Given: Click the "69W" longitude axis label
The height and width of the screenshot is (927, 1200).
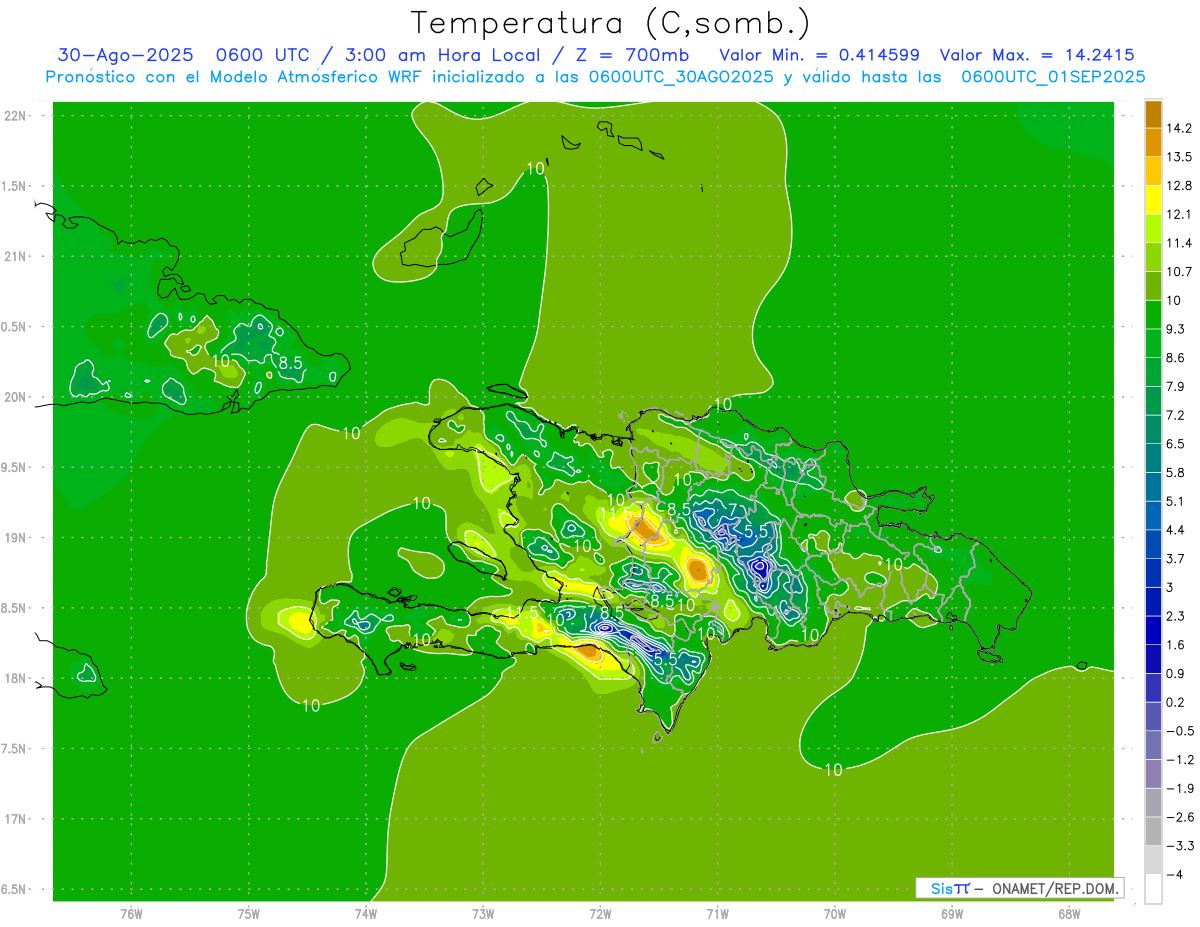Looking at the screenshot, I should click(952, 914).
